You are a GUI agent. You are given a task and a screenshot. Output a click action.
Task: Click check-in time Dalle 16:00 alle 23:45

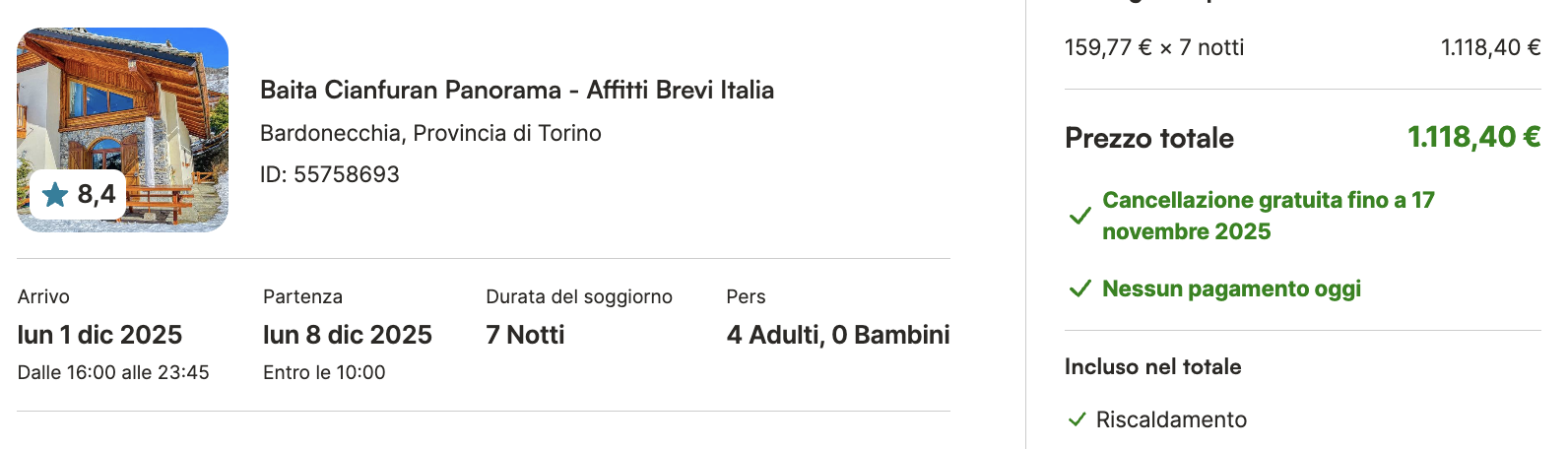click(x=113, y=372)
